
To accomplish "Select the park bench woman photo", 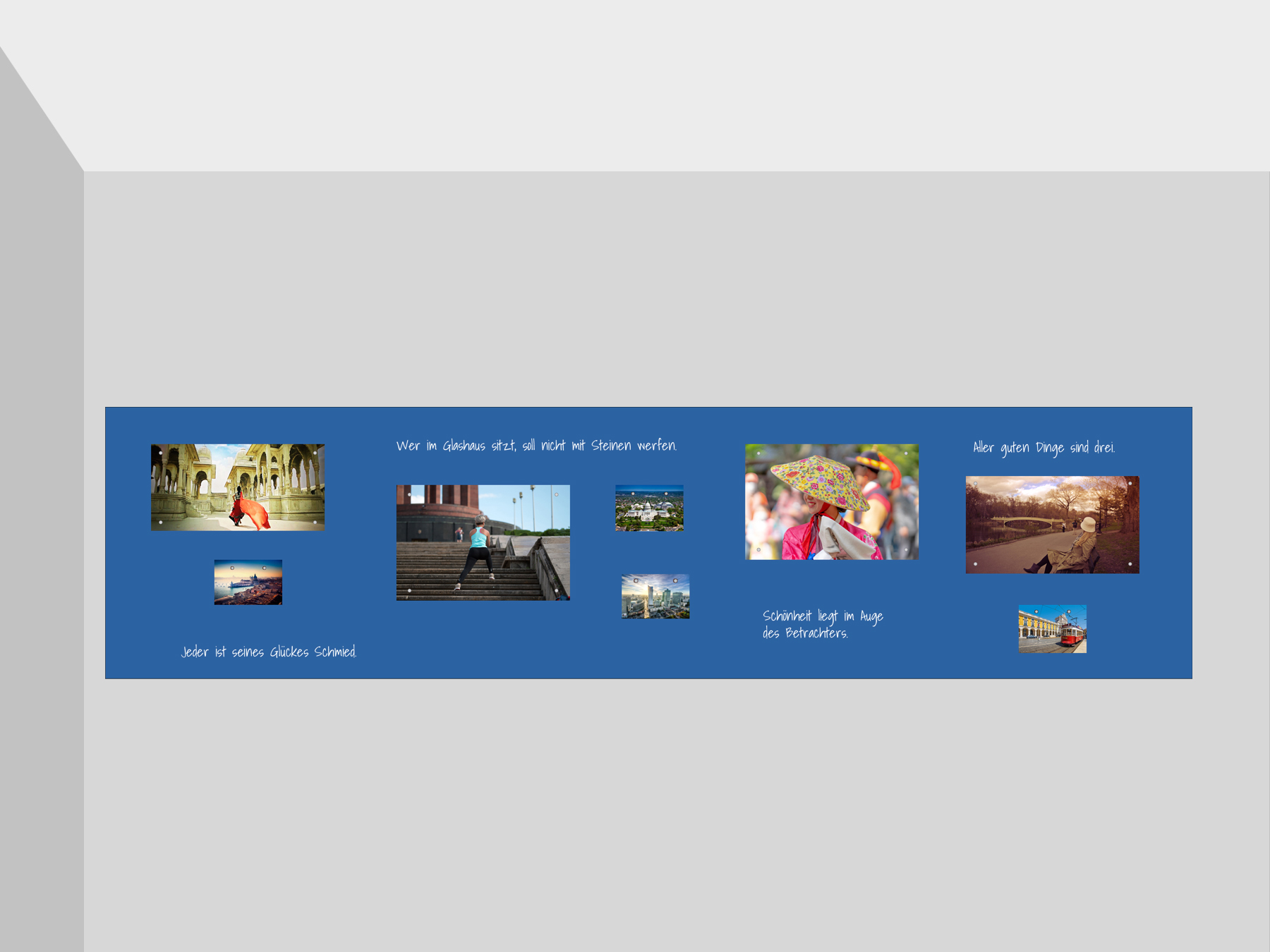I will point(1052,525).
